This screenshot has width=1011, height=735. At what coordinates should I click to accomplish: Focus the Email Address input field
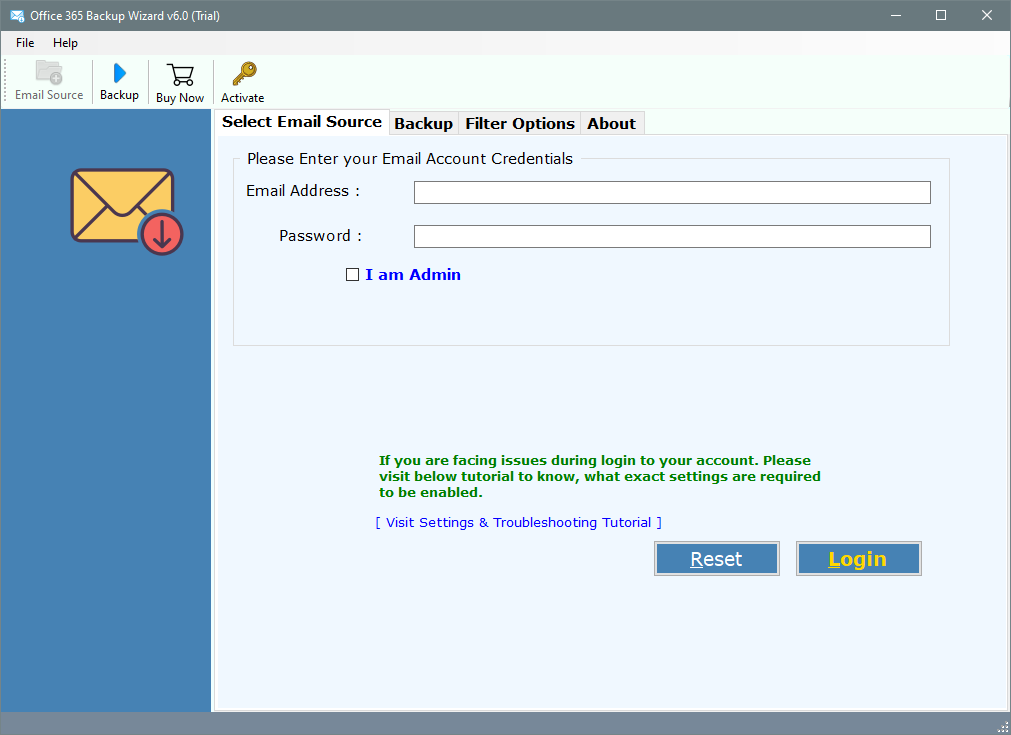point(672,192)
